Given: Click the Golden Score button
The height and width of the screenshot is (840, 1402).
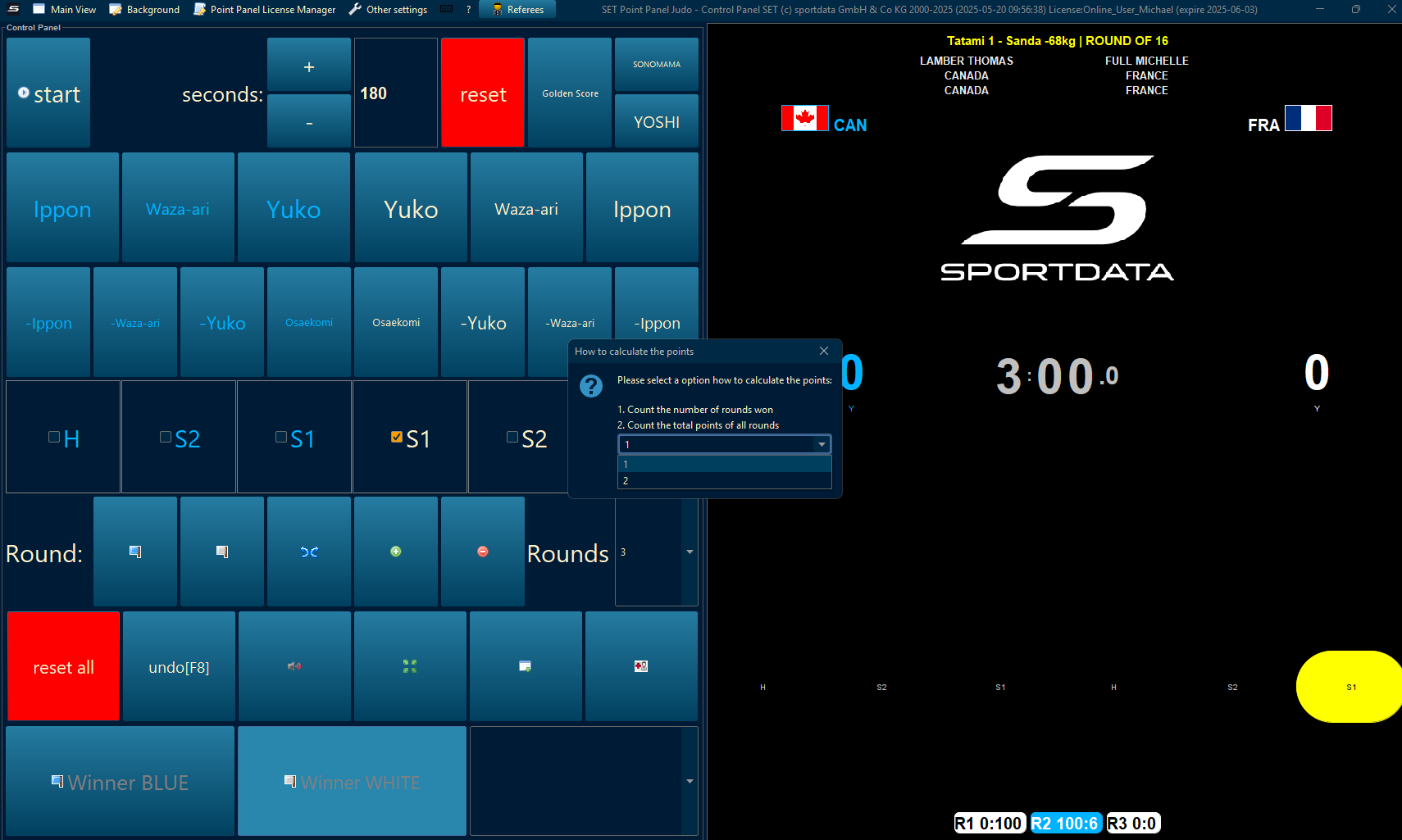Looking at the screenshot, I should point(570,93).
